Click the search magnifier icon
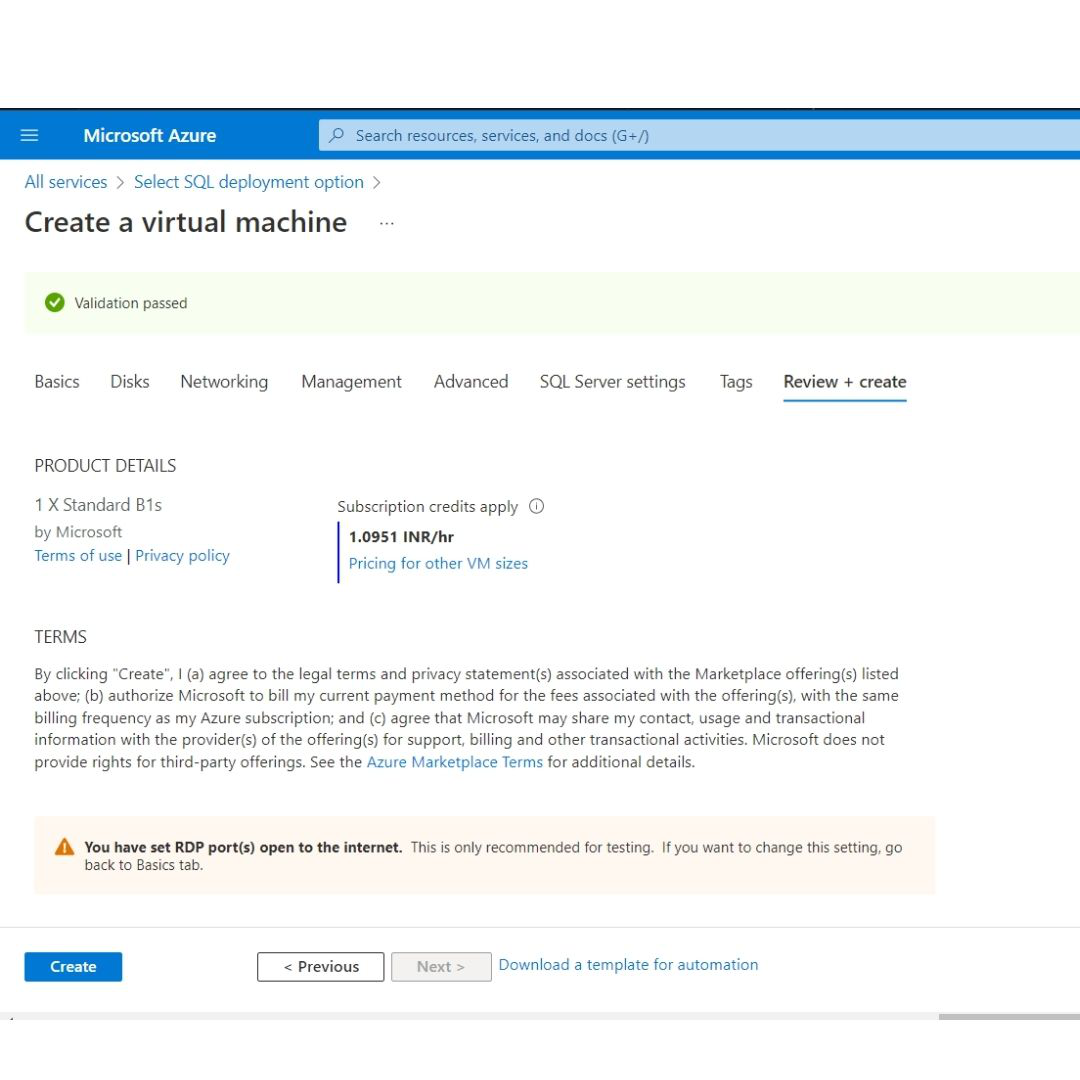 336,135
